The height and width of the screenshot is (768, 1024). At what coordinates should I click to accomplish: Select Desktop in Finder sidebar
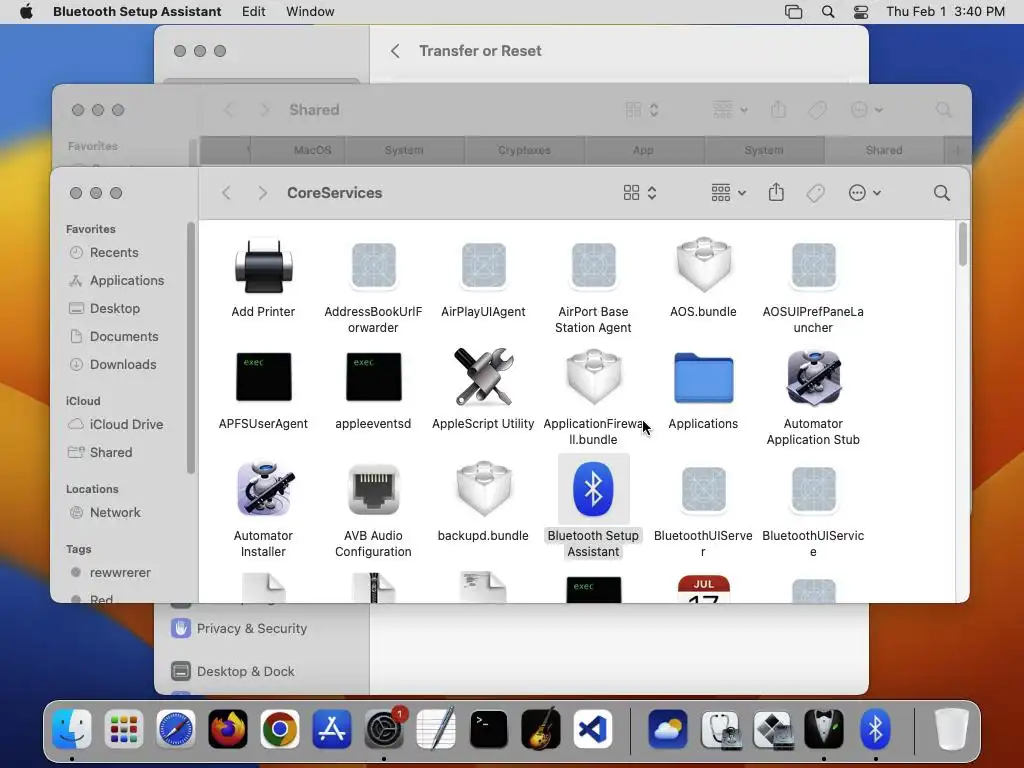[115, 309]
